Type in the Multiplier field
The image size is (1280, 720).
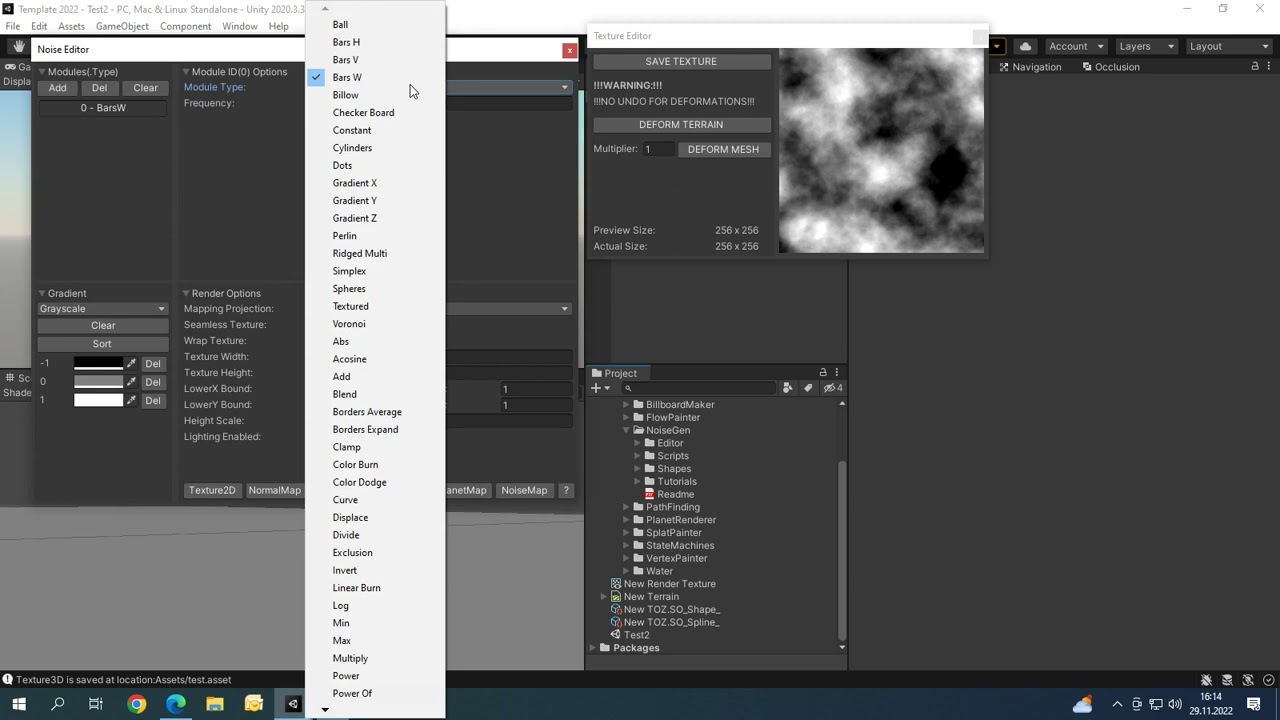point(657,149)
